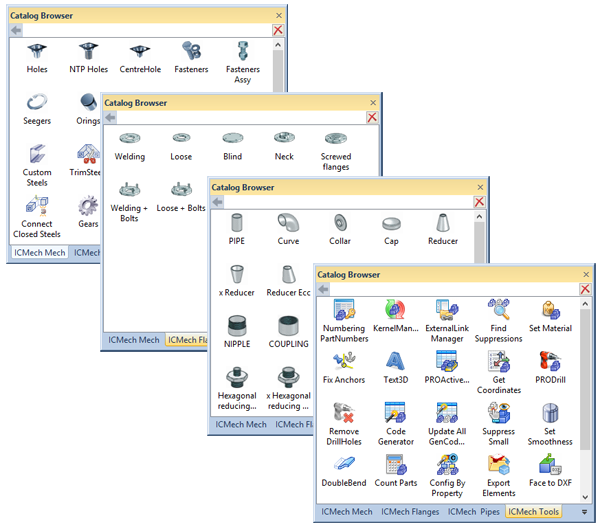600x529 pixels.
Task: Choose the Blind flange icon
Action: (234, 139)
